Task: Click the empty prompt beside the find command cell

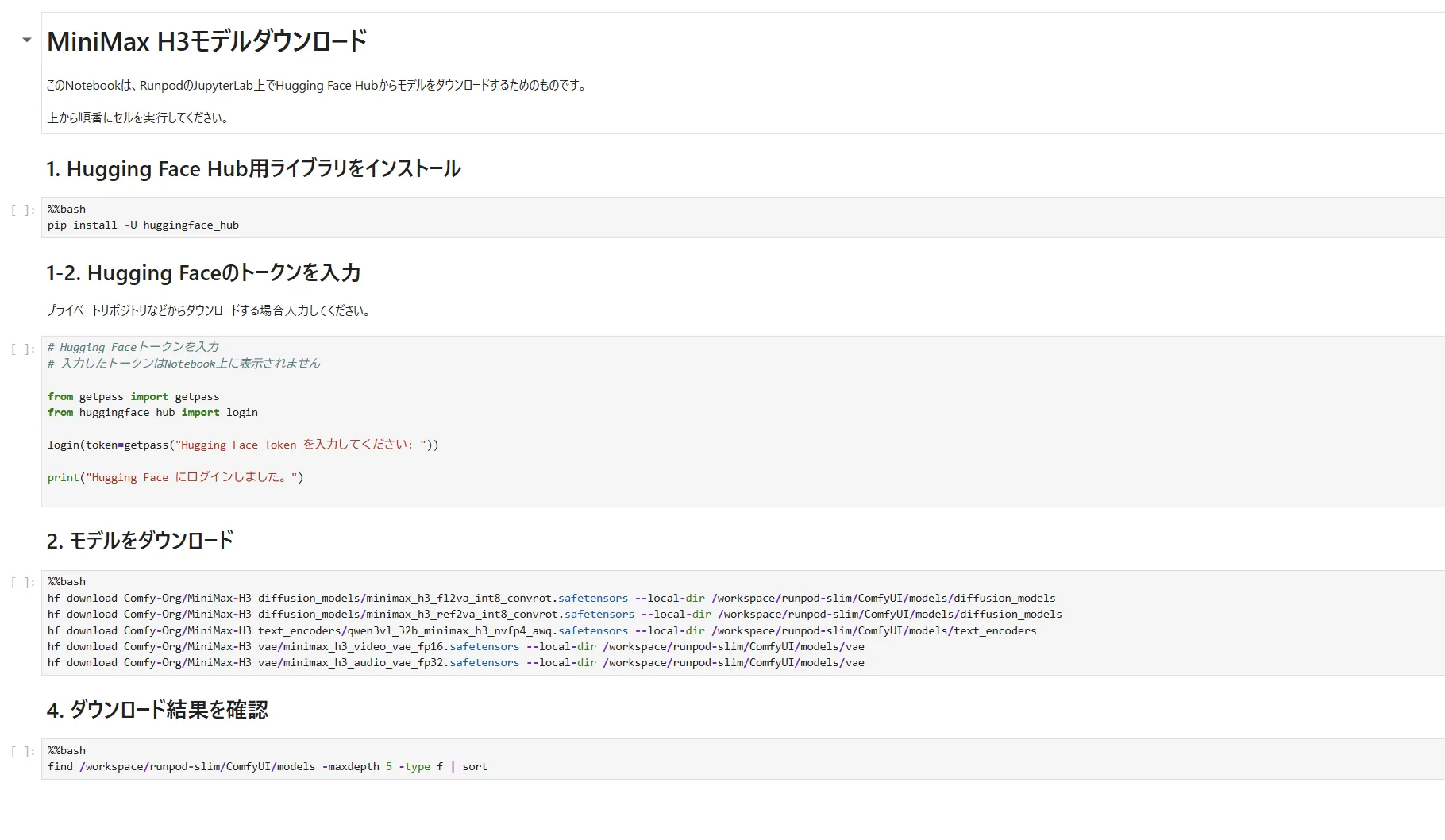Action: (23, 752)
